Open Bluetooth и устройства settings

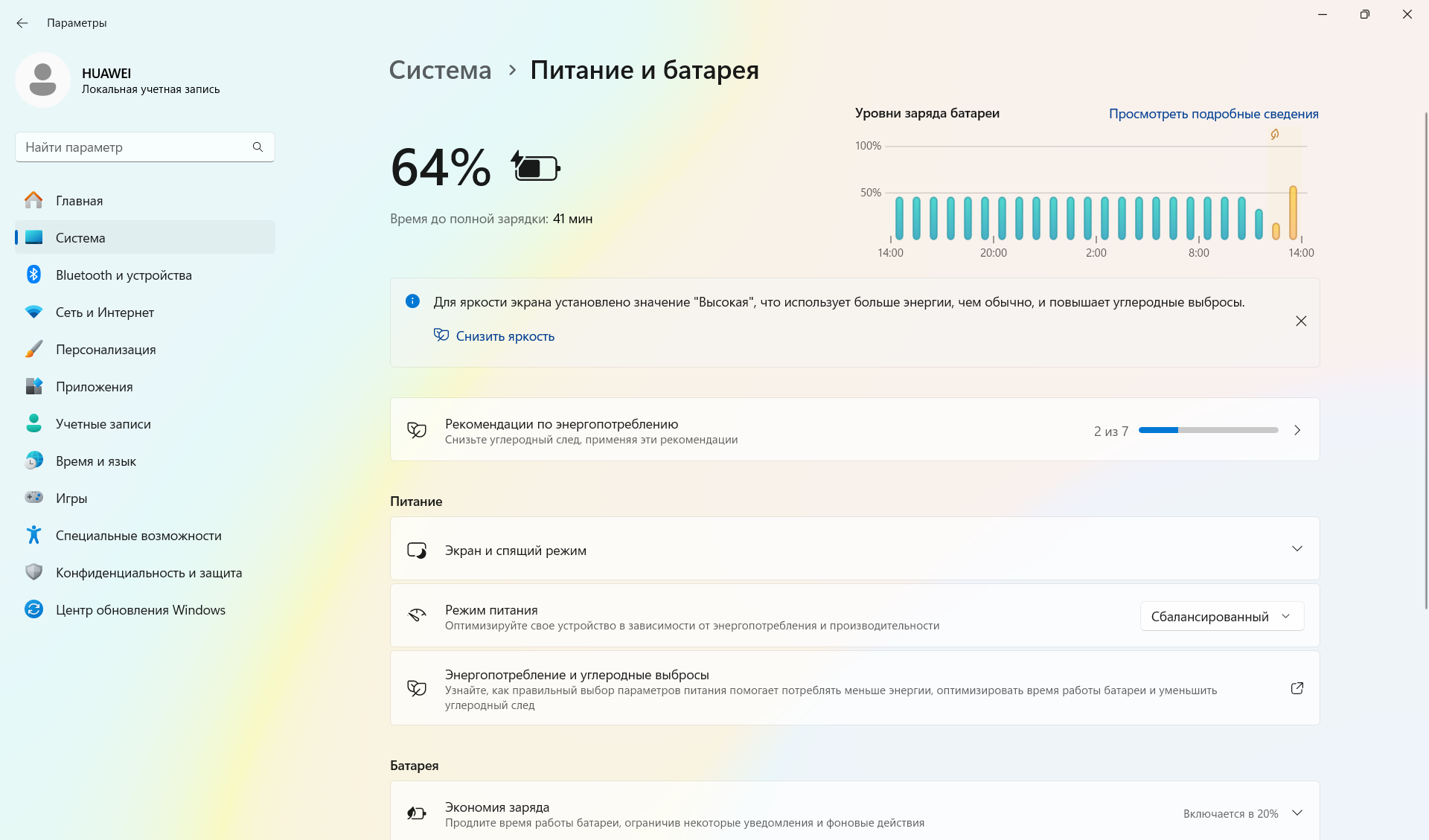click(x=145, y=275)
